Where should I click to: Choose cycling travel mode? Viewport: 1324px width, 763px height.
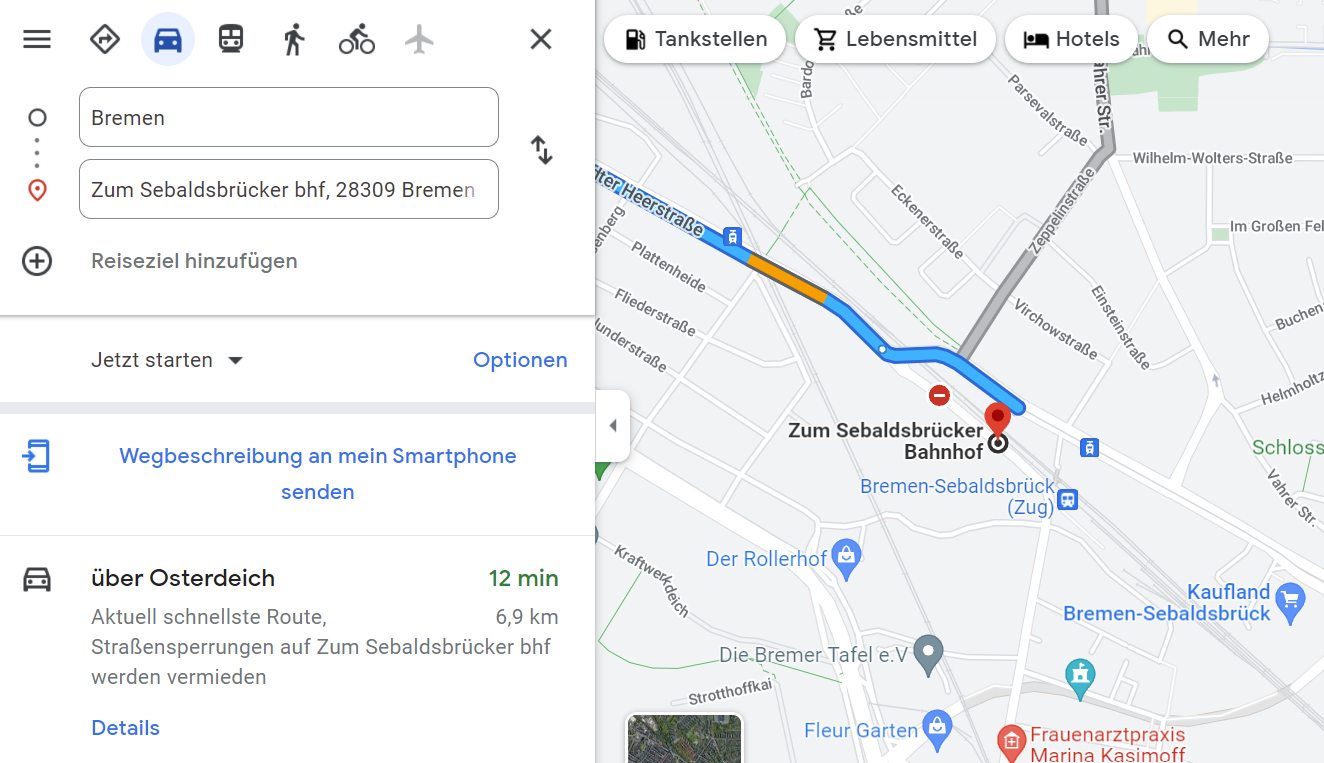coord(357,40)
